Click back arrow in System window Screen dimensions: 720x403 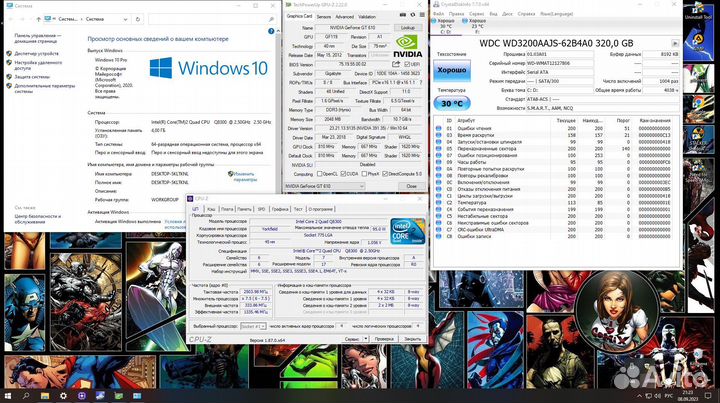click(x=11, y=19)
